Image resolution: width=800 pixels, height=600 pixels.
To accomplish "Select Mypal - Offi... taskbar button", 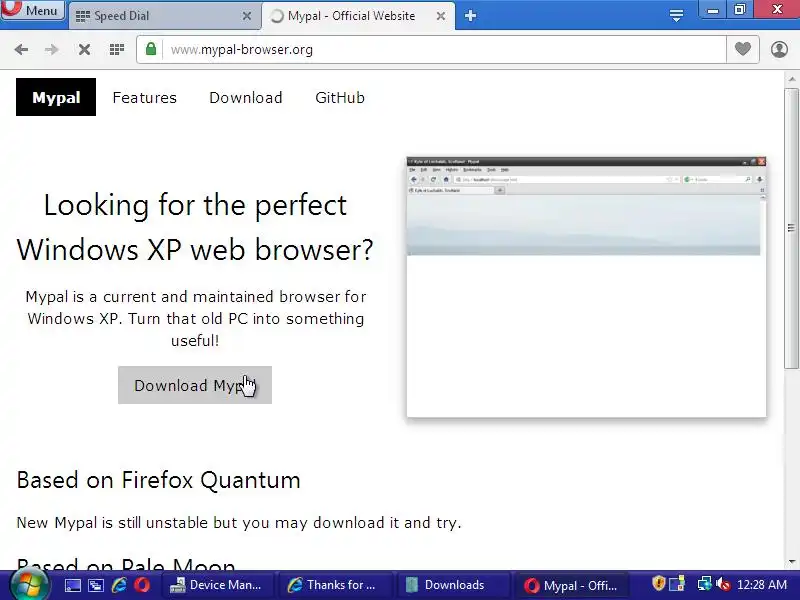I will pos(571,585).
